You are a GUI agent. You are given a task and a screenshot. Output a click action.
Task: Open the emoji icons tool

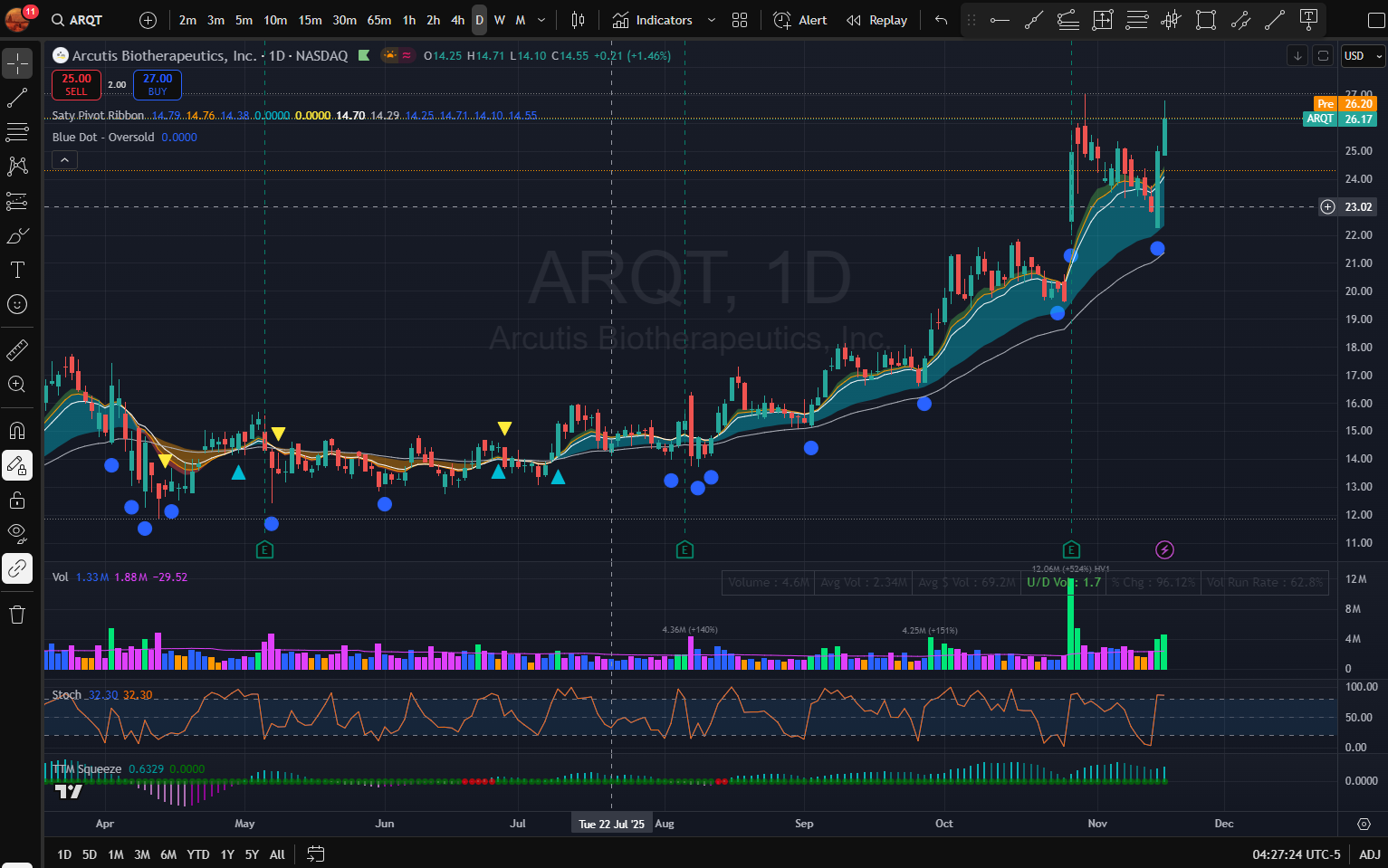coord(17,304)
